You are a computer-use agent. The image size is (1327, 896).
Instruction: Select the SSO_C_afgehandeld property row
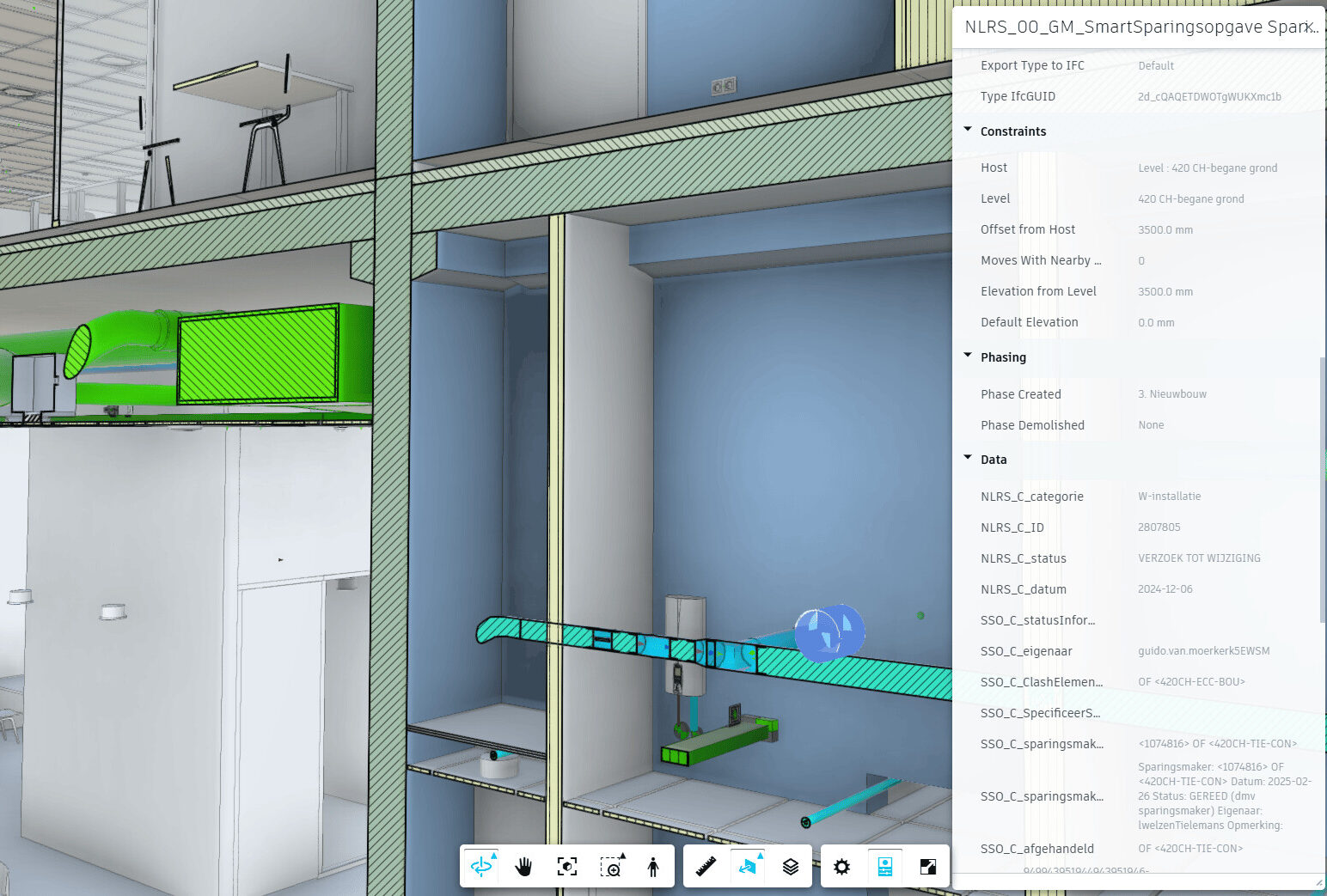[1139, 848]
